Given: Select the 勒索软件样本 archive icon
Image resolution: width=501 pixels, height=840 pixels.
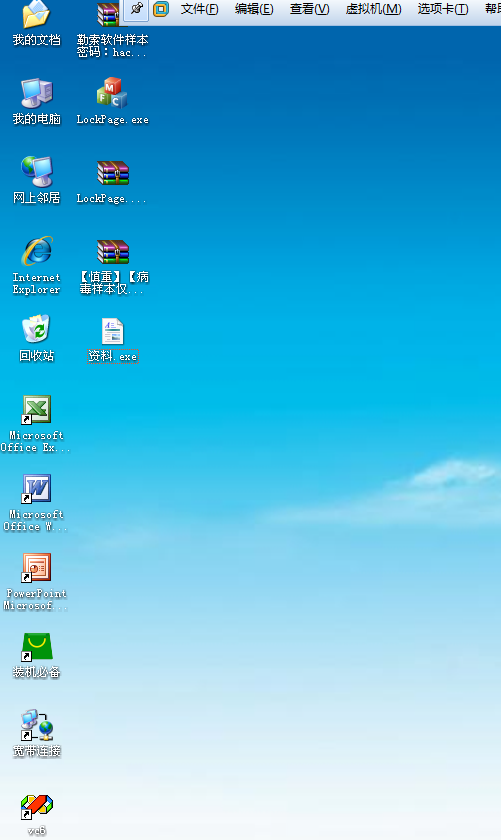Looking at the screenshot, I should click(x=110, y=14).
